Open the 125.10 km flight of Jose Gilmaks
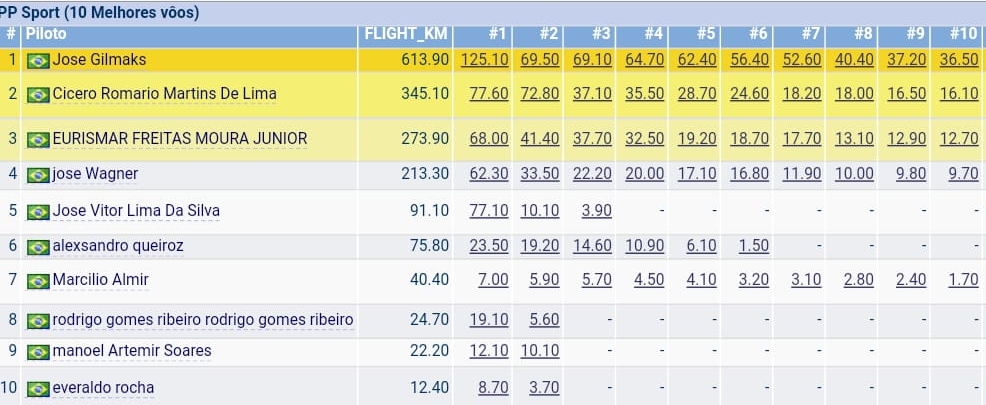986x405 pixels. (484, 60)
